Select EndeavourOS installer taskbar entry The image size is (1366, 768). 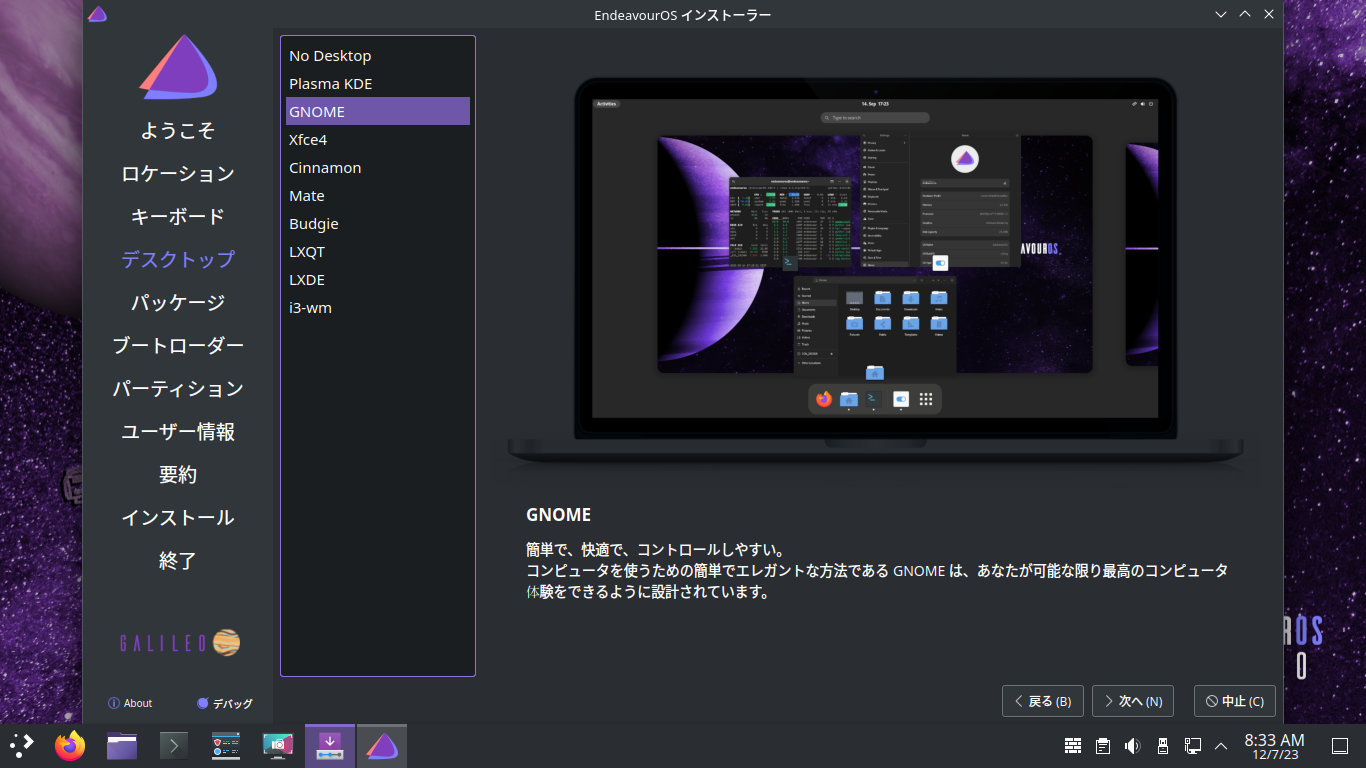pyautogui.click(x=382, y=745)
